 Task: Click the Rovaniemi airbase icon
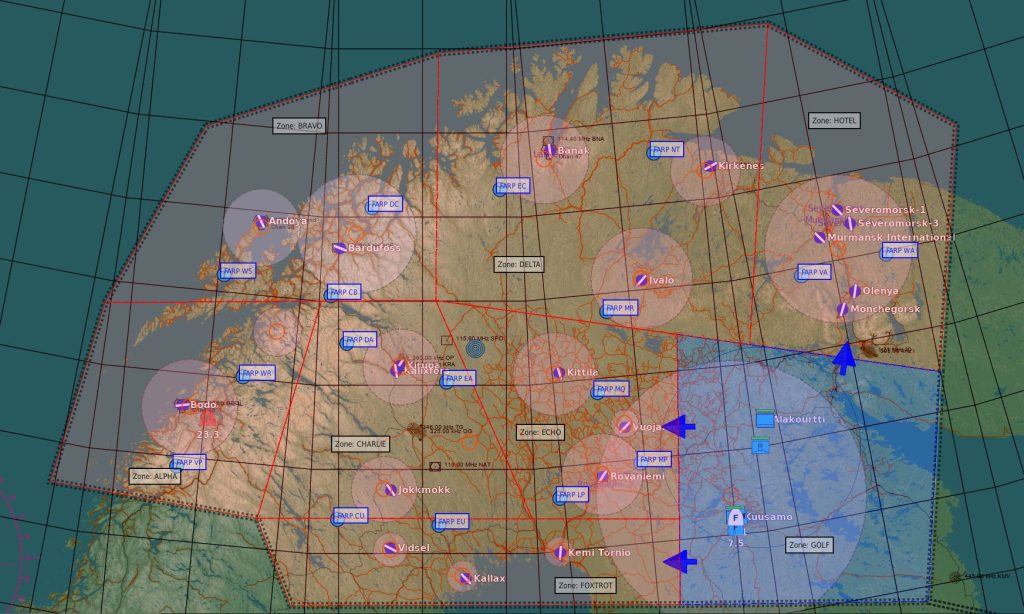click(x=602, y=476)
